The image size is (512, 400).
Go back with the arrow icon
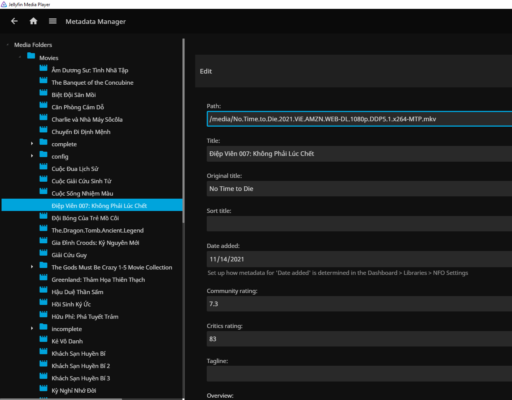click(x=14, y=21)
